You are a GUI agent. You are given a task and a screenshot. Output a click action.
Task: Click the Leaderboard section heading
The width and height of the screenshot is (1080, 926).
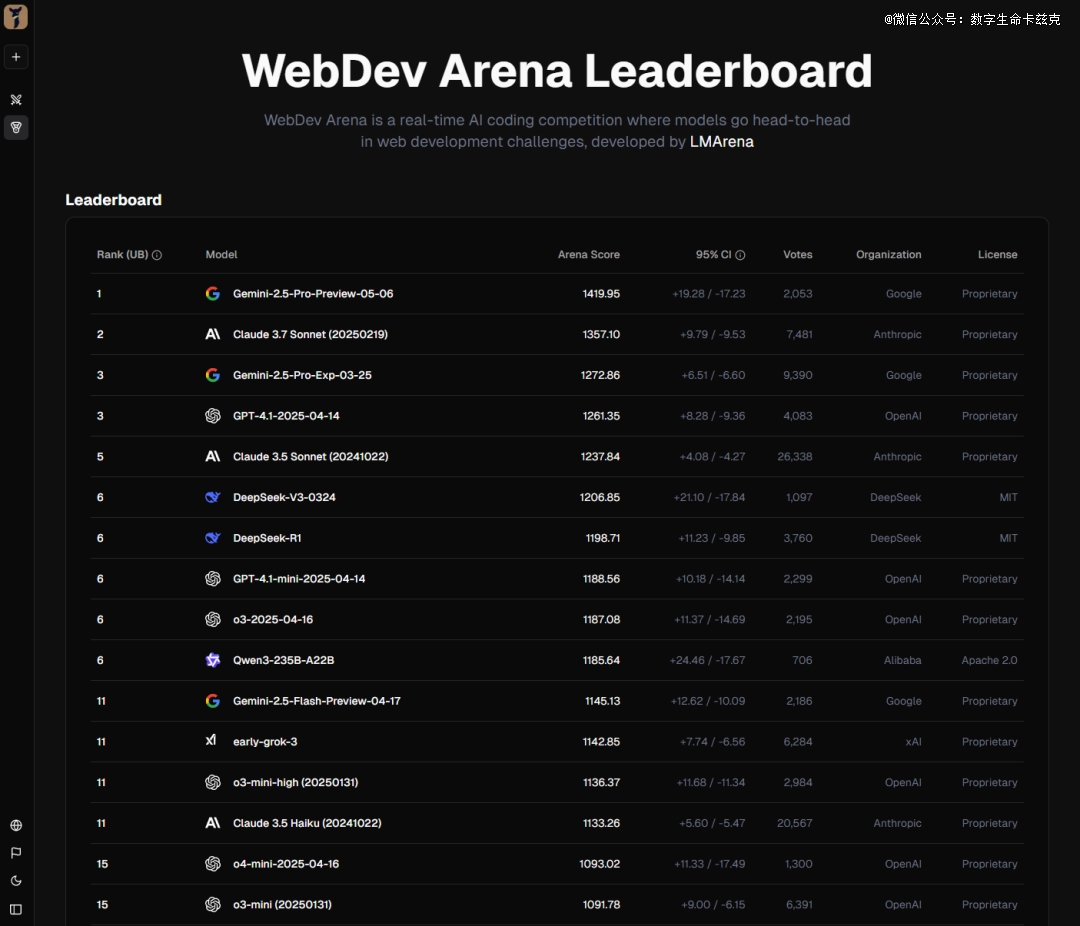(x=114, y=200)
